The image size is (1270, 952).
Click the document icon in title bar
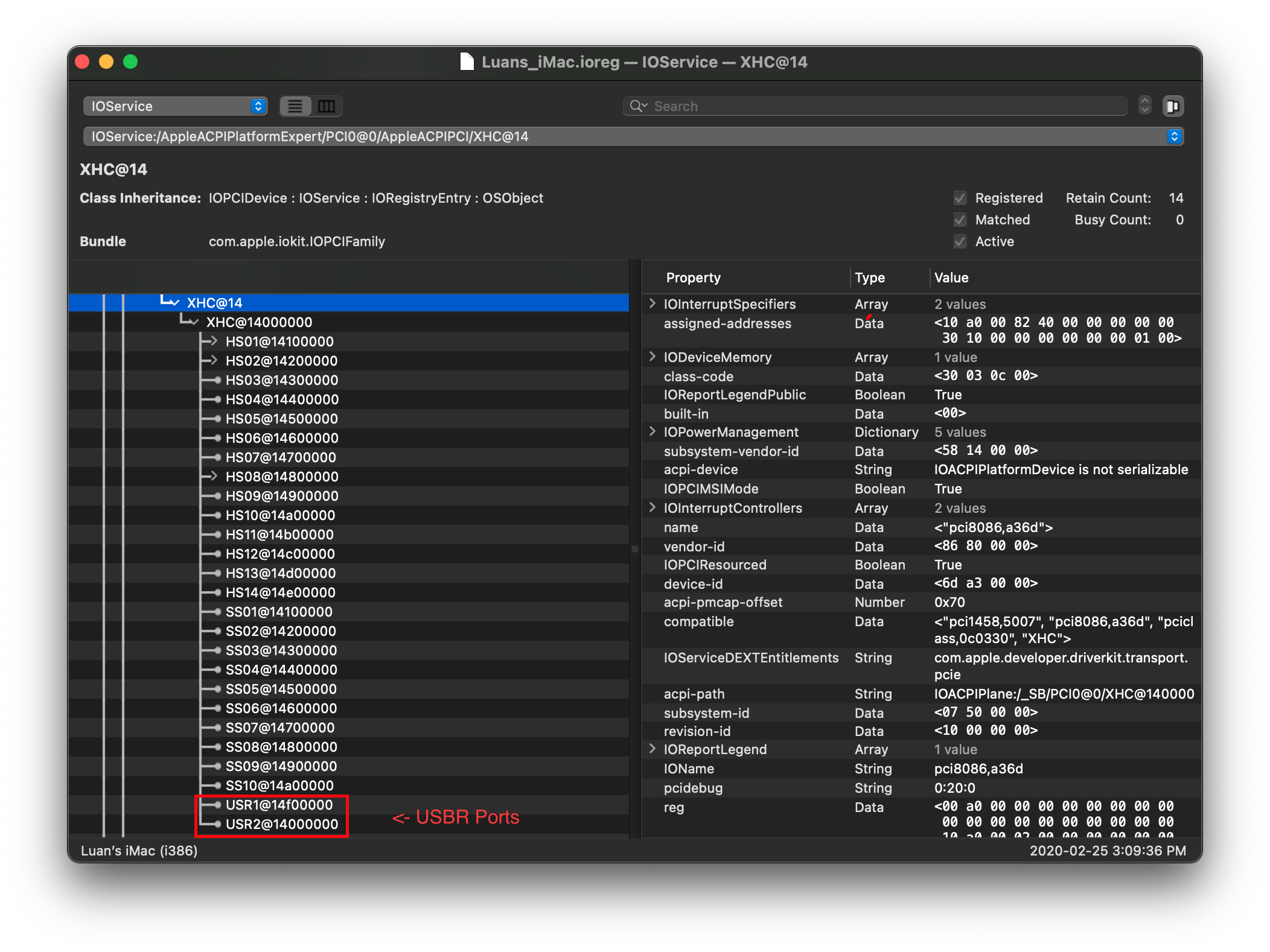(x=467, y=62)
